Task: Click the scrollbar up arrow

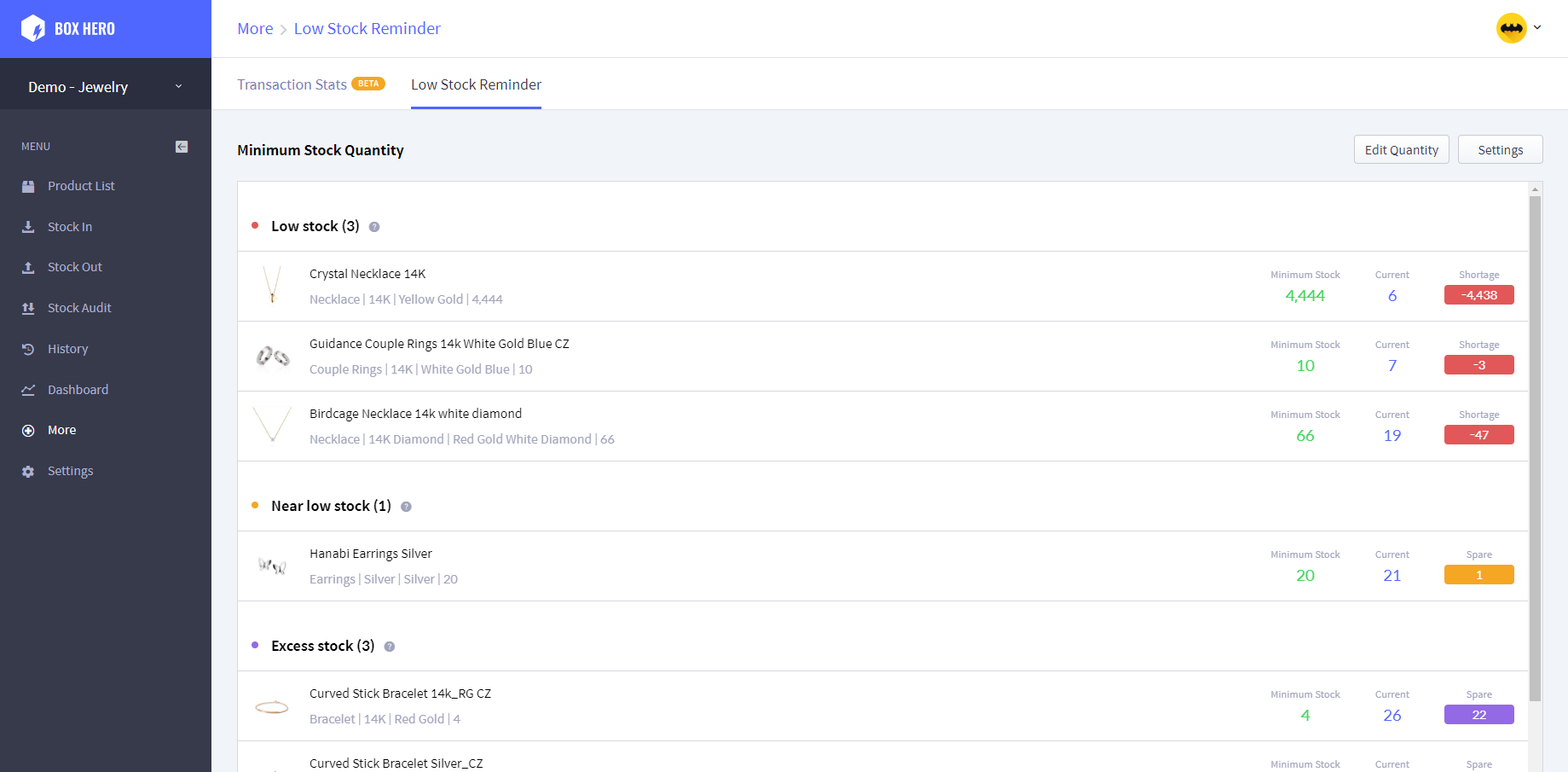Action: pyautogui.click(x=1535, y=189)
